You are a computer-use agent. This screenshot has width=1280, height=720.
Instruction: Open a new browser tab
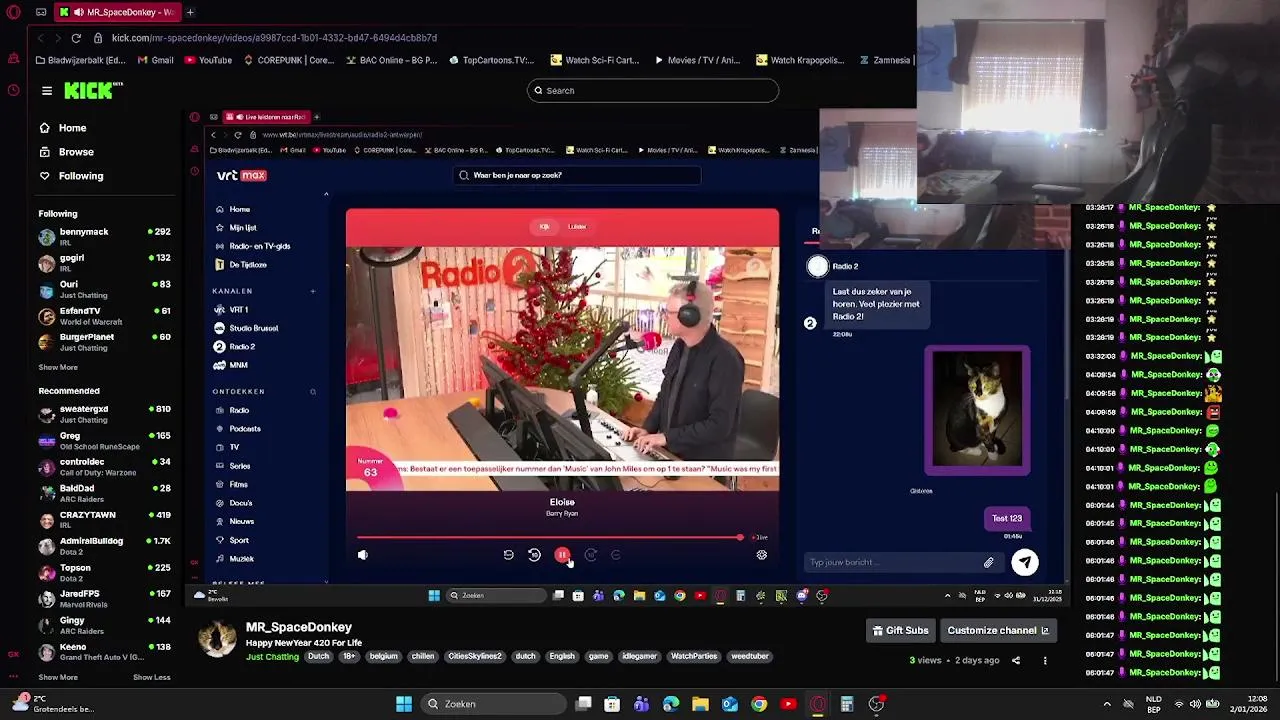tap(190, 12)
